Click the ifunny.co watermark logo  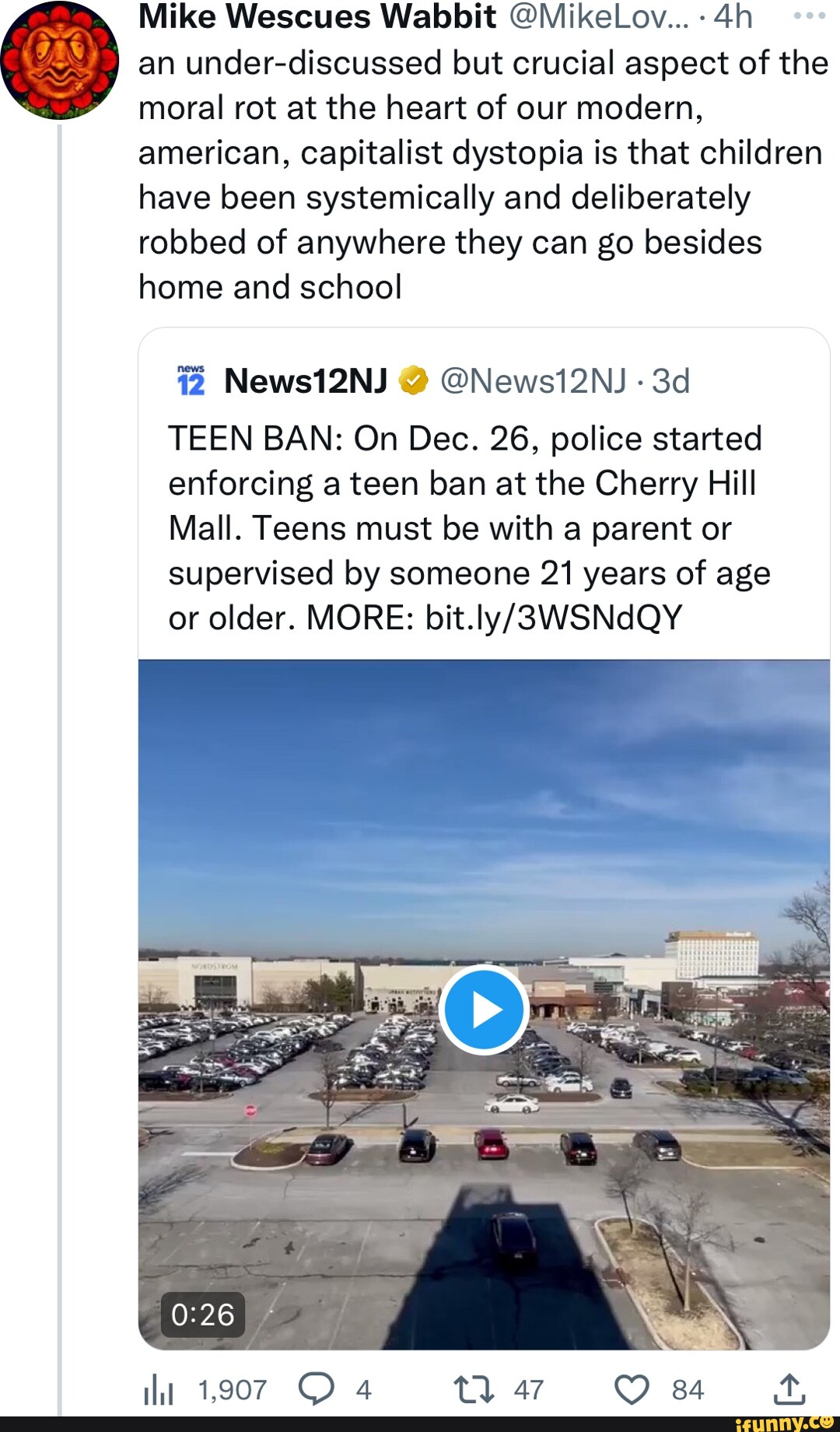[784, 1423]
